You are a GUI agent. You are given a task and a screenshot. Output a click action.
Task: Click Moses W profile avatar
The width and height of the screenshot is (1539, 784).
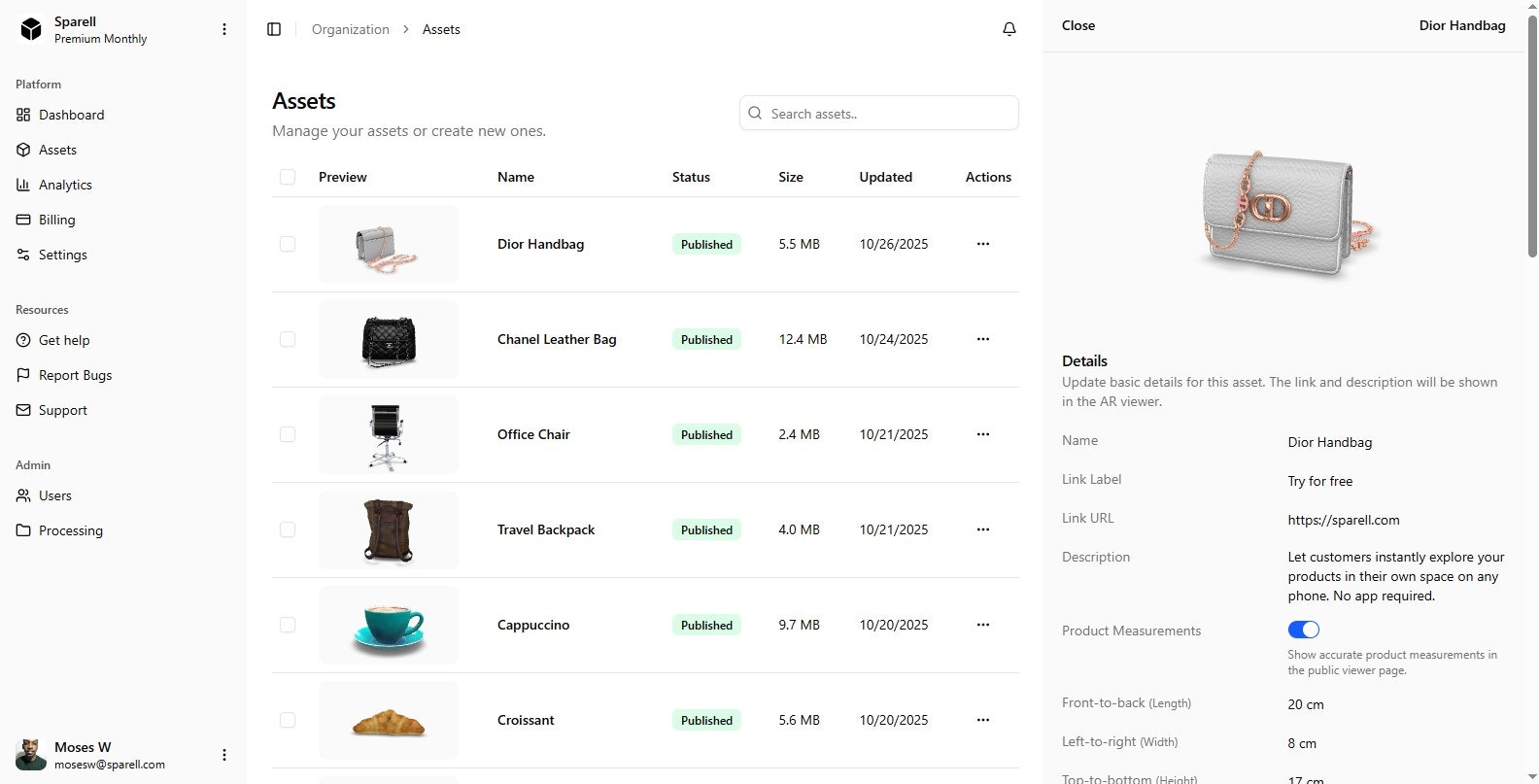point(31,755)
